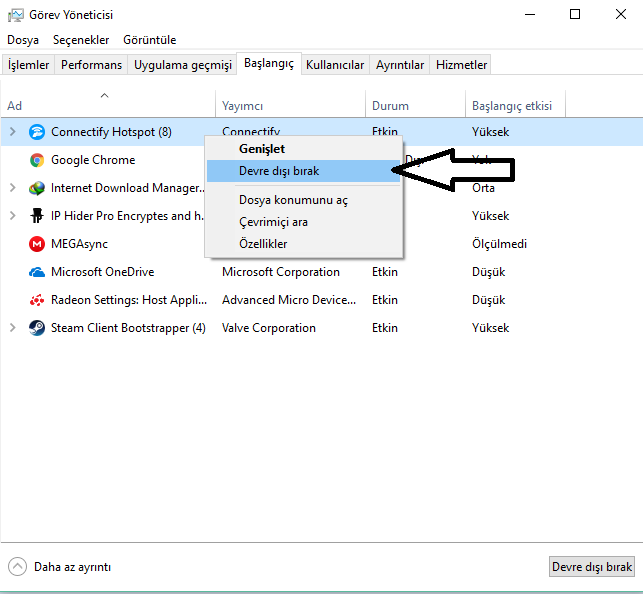Select the Microsoft OneDrive row name

(103, 272)
